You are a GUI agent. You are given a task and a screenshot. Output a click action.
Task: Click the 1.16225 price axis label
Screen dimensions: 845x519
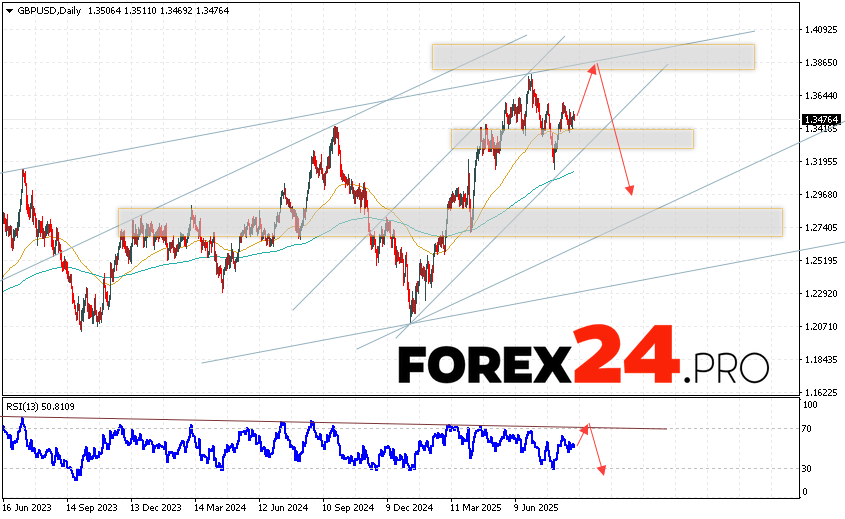pyautogui.click(x=820, y=392)
